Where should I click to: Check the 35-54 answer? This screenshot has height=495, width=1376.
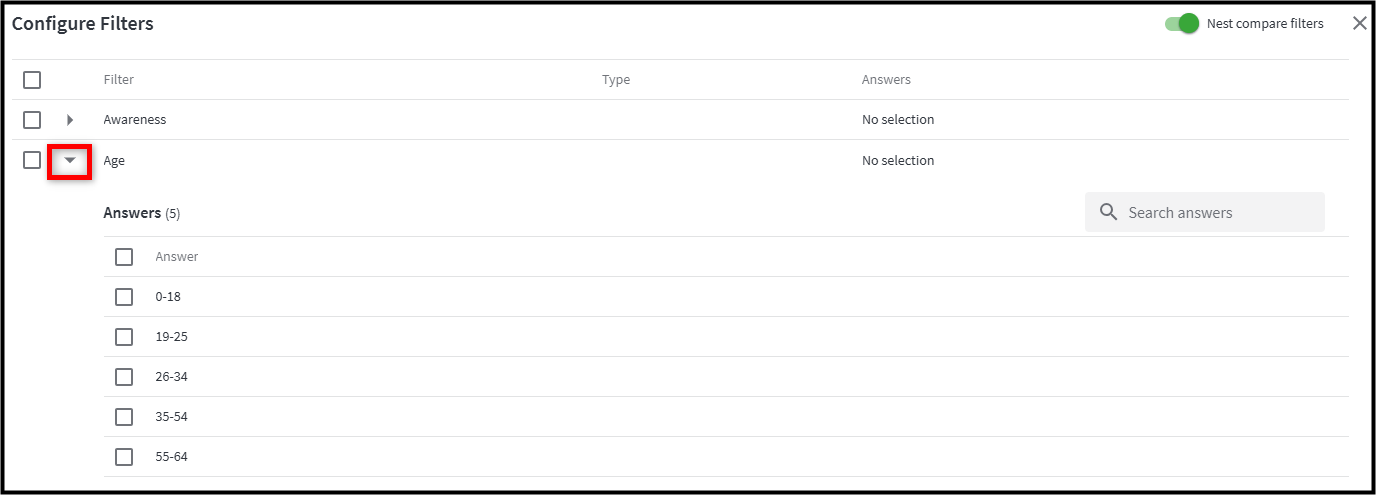(124, 417)
